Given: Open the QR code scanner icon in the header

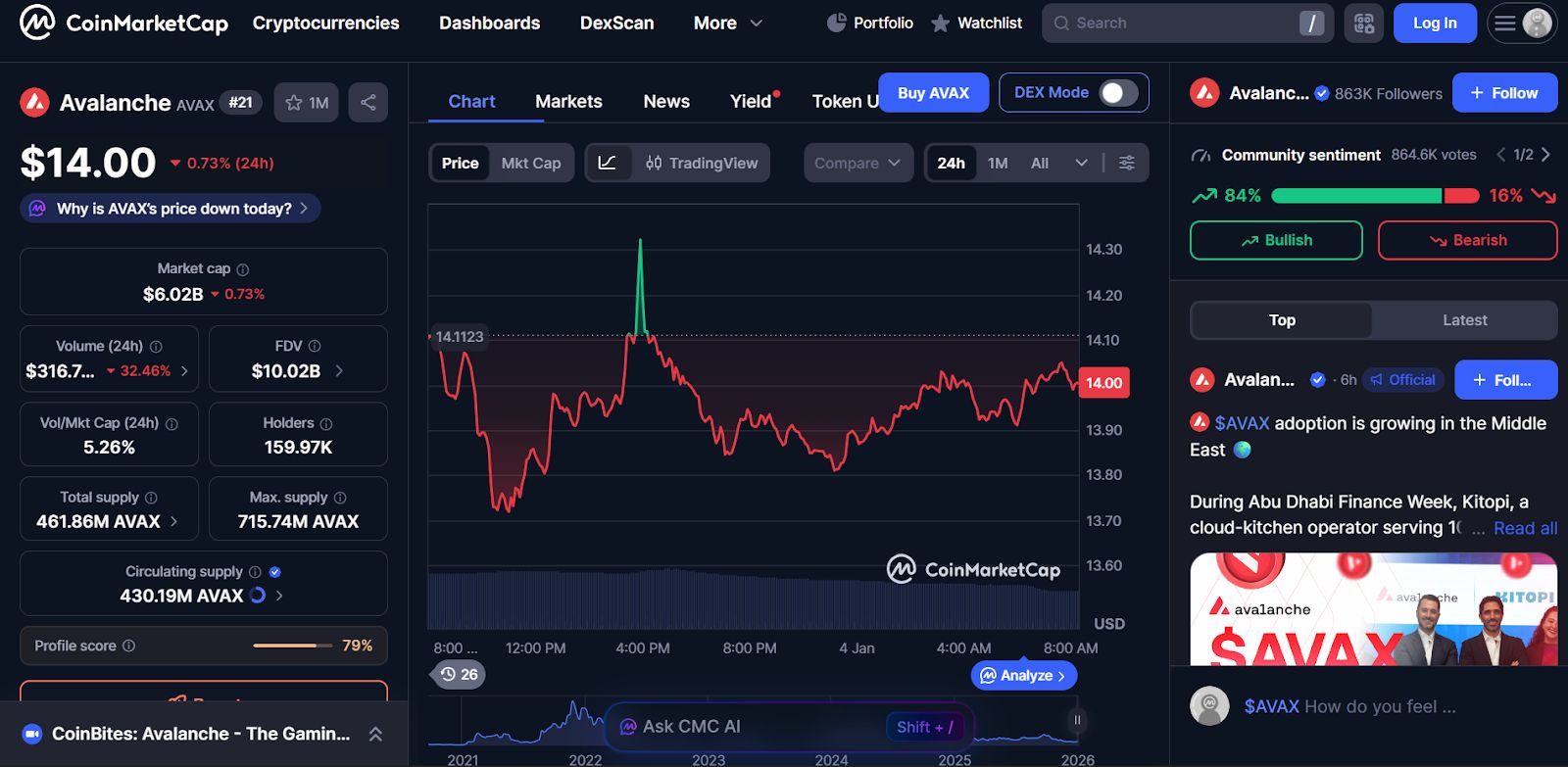Looking at the screenshot, I should click(x=1364, y=23).
